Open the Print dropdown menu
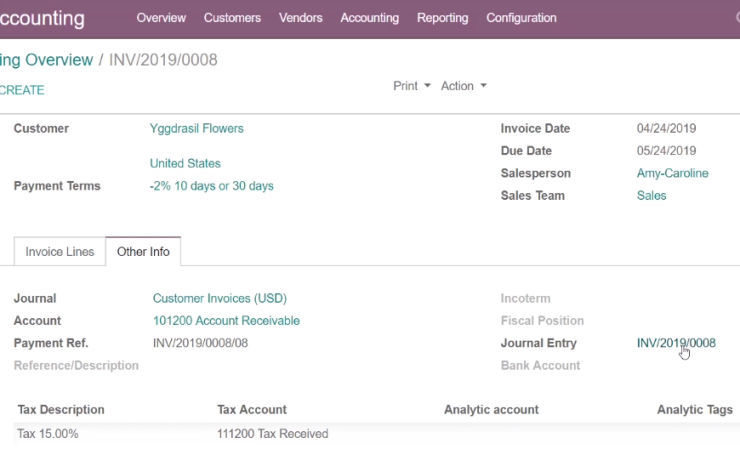This screenshot has height=466, width=740. click(x=412, y=86)
